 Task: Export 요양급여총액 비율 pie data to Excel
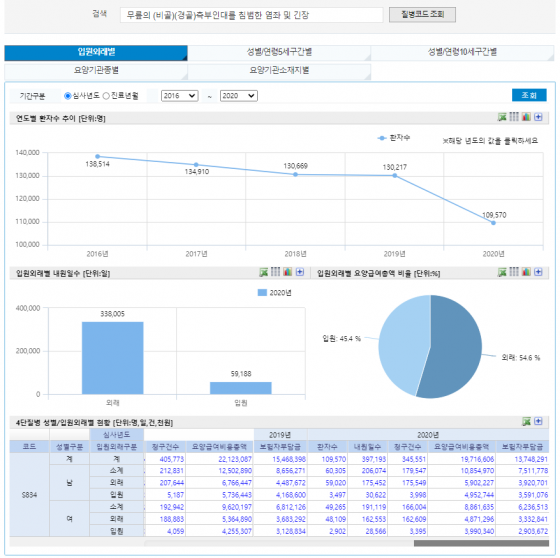(x=502, y=272)
